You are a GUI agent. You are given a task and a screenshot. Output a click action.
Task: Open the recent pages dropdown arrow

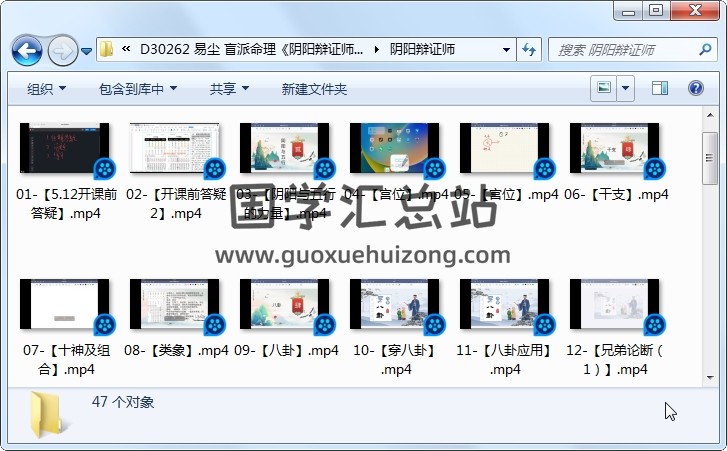86,51
